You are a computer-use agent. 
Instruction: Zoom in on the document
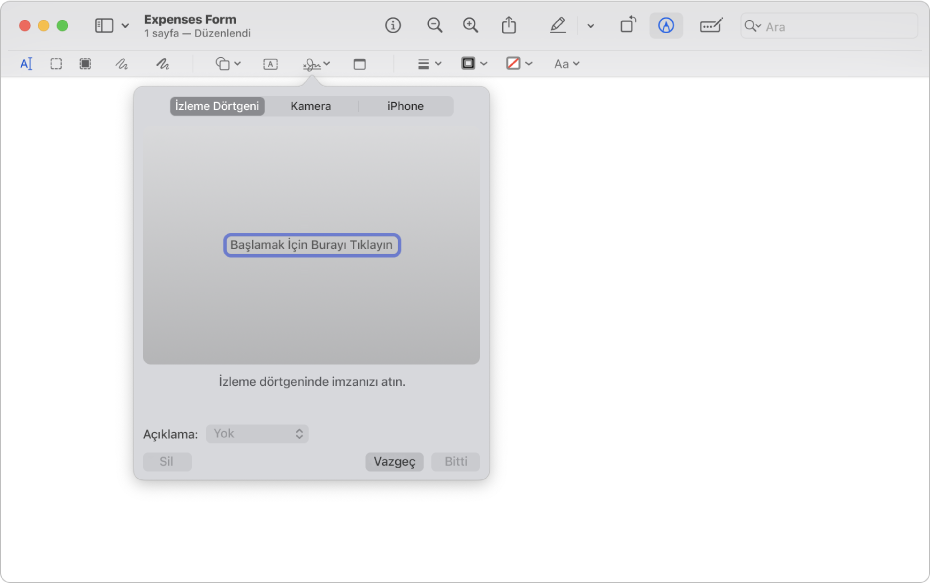point(470,26)
